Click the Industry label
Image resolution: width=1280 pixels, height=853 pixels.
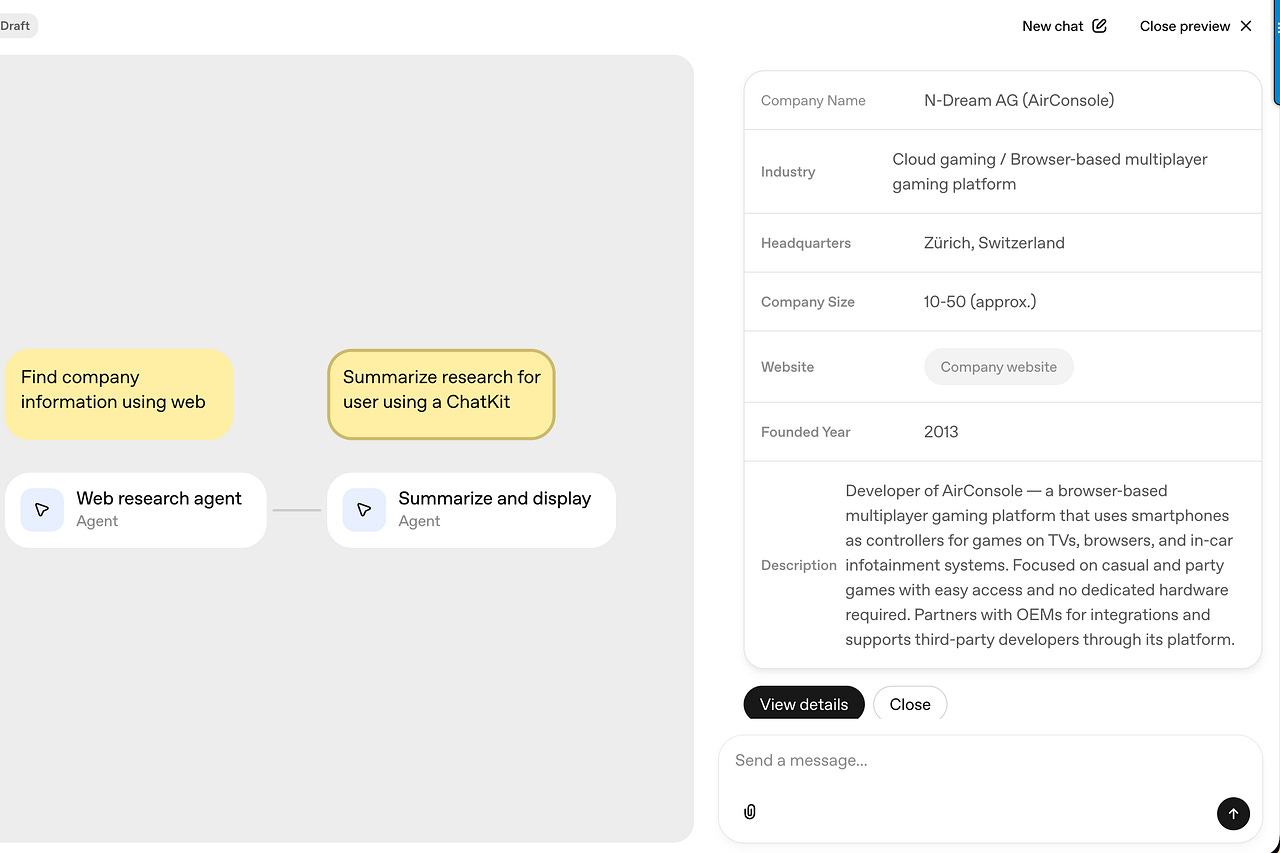click(788, 172)
